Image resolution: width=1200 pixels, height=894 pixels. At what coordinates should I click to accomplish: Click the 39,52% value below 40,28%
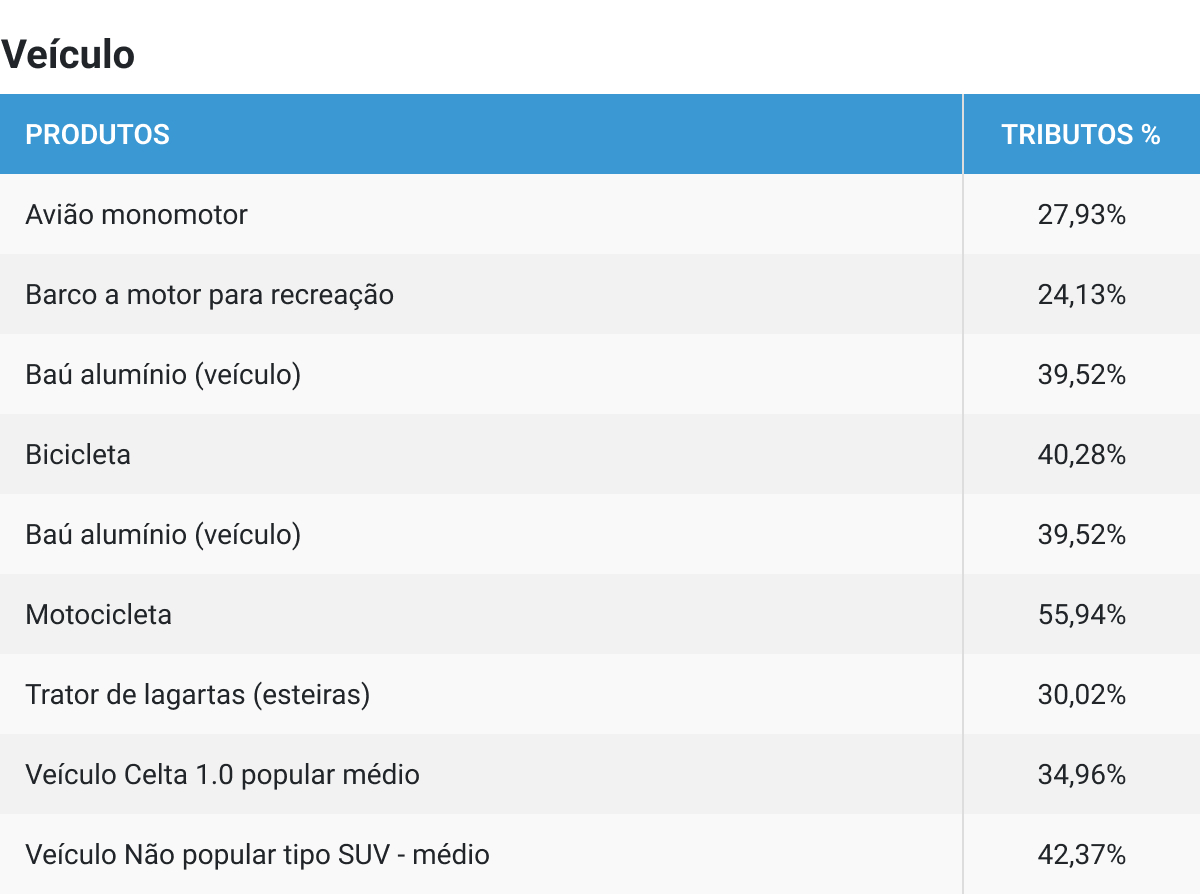1082,535
